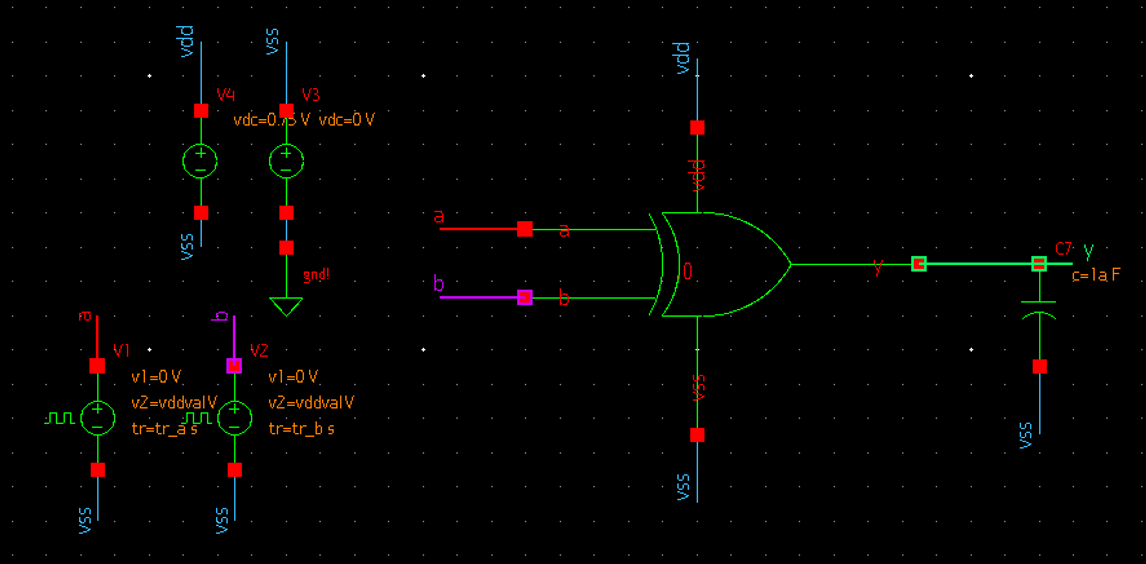Click the V4 instance label
Screen dimensions: 1146x564
[225, 95]
